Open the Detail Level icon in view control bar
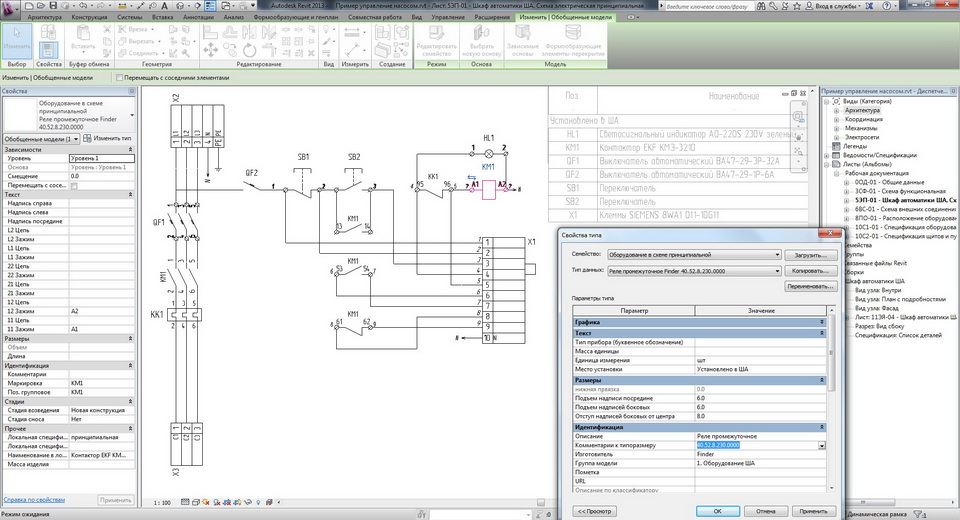This screenshot has height=520, width=960. pyautogui.click(x=186, y=502)
